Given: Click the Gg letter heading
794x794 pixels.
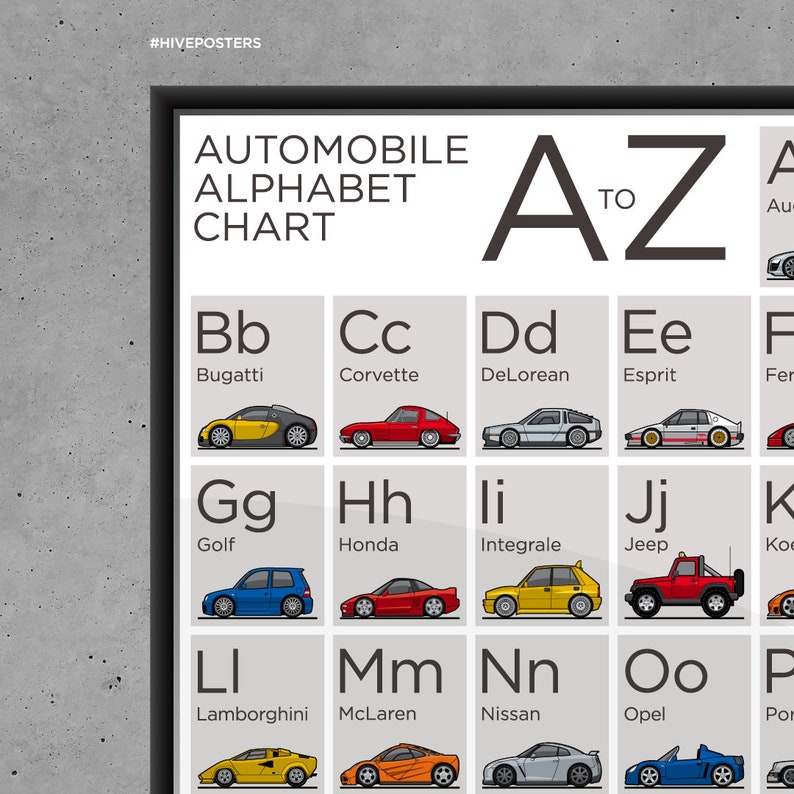Looking at the screenshot, I should pyautogui.click(x=236, y=505).
